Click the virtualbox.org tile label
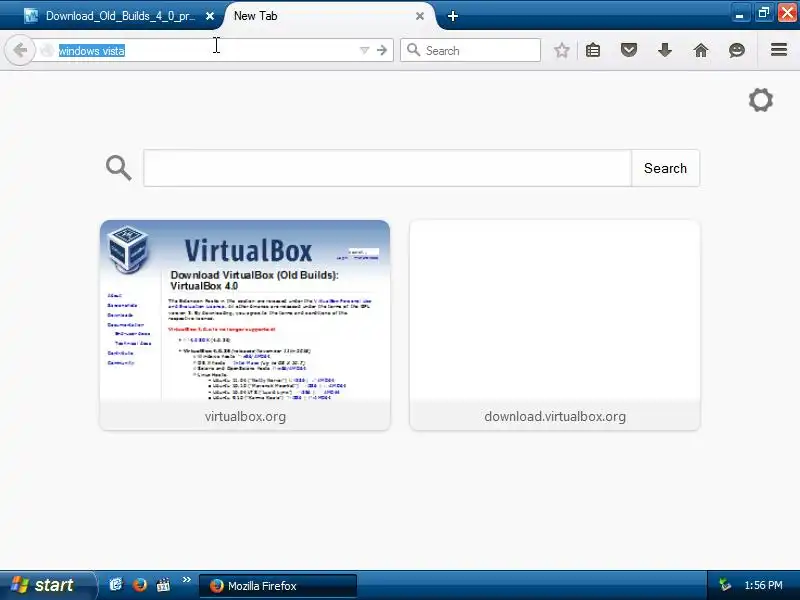This screenshot has width=800, height=600. click(x=245, y=416)
